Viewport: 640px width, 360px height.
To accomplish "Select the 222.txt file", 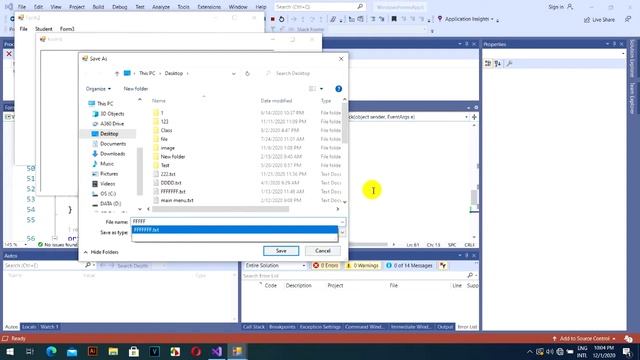I will pos(168,174).
